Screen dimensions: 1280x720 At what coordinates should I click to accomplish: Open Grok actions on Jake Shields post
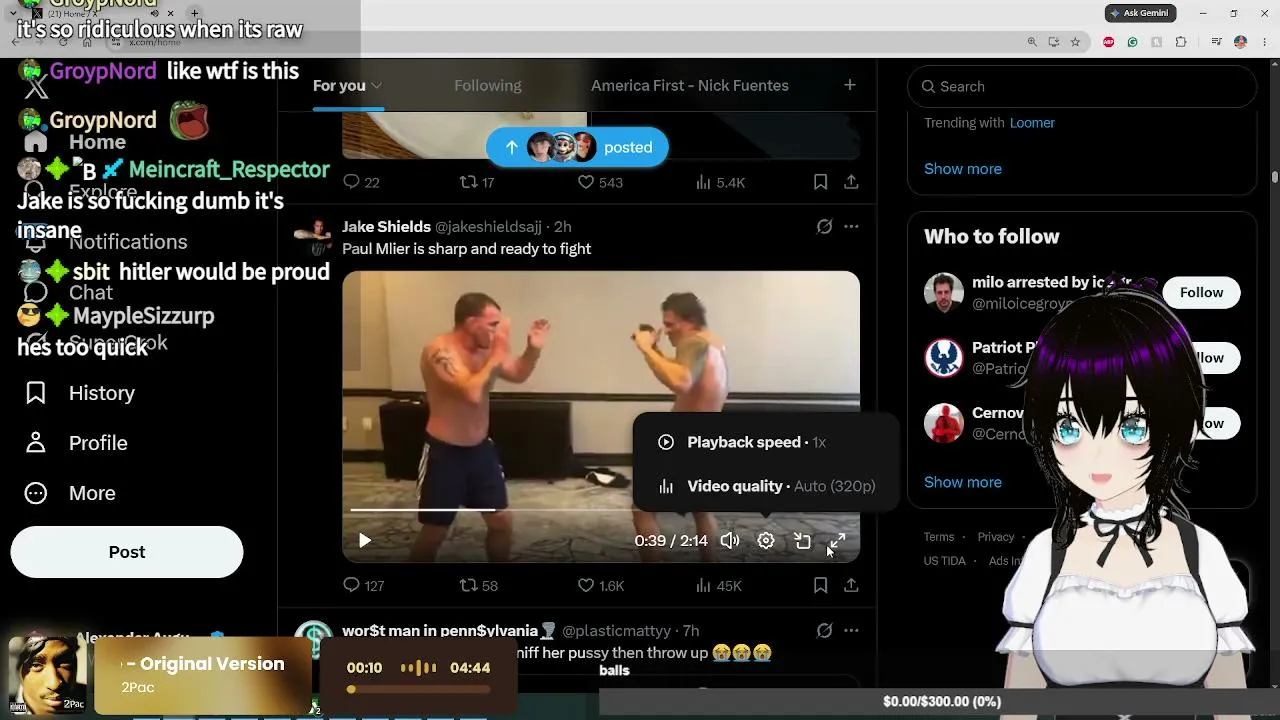pyautogui.click(x=824, y=227)
